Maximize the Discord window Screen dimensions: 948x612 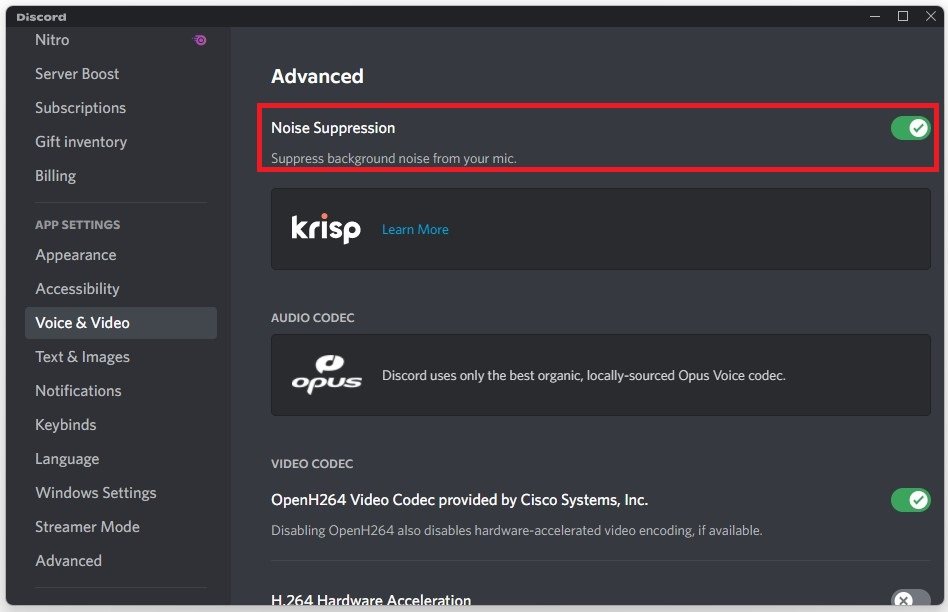click(x=903, y=16)
